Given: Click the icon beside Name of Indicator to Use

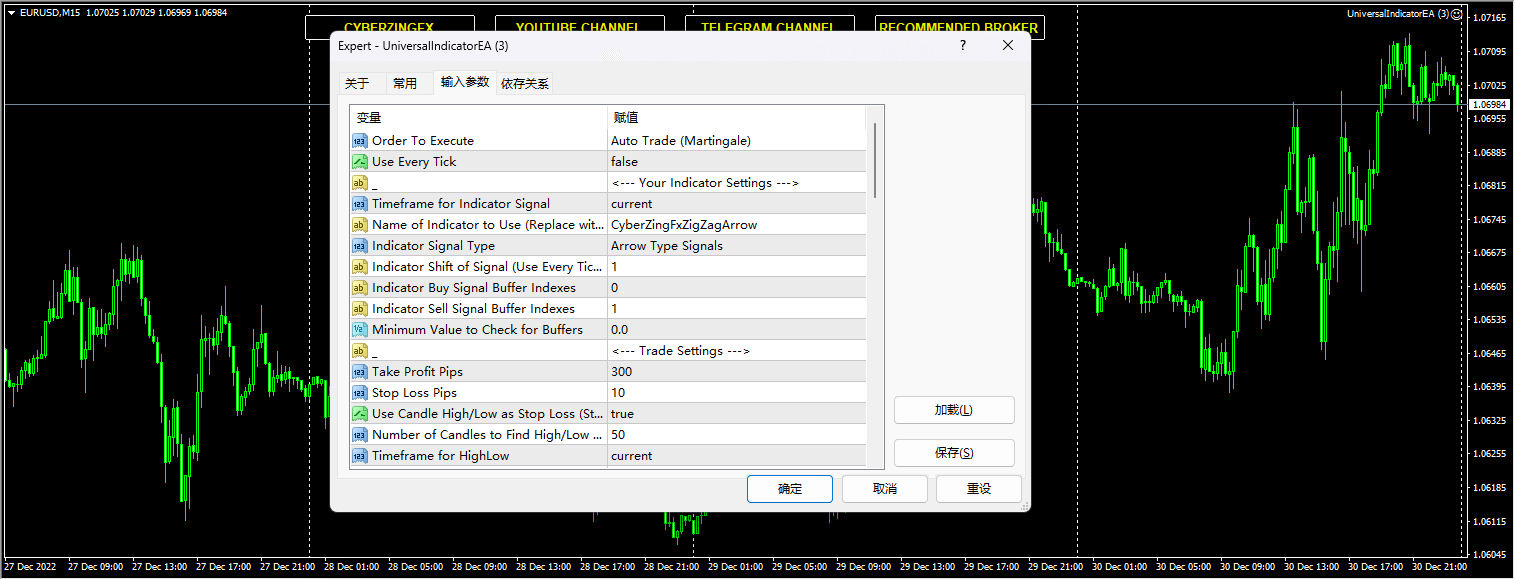Looking at the screenshot, I should click(x=359, y=225).
